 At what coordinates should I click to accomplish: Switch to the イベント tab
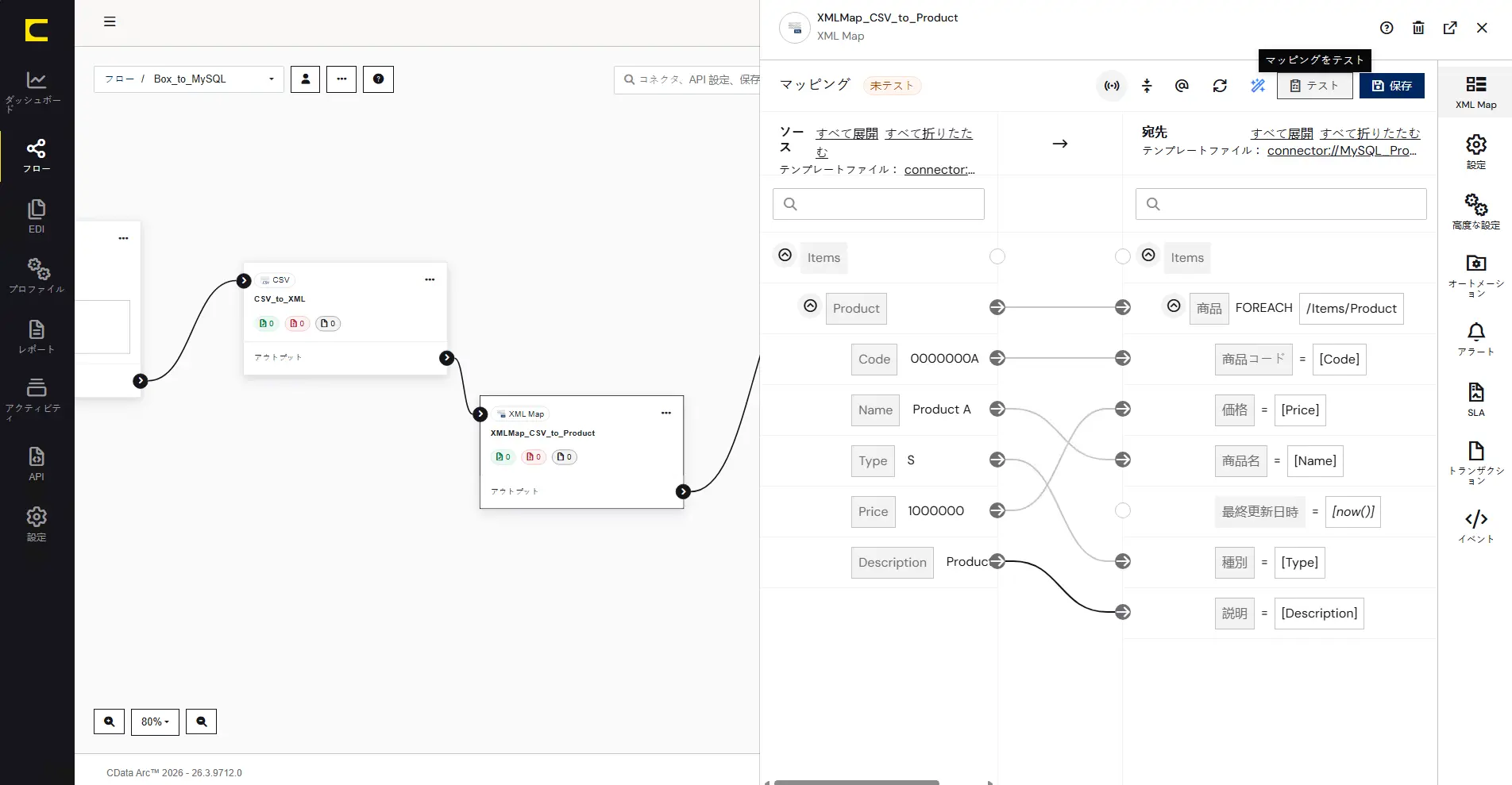coord(1475,526)
